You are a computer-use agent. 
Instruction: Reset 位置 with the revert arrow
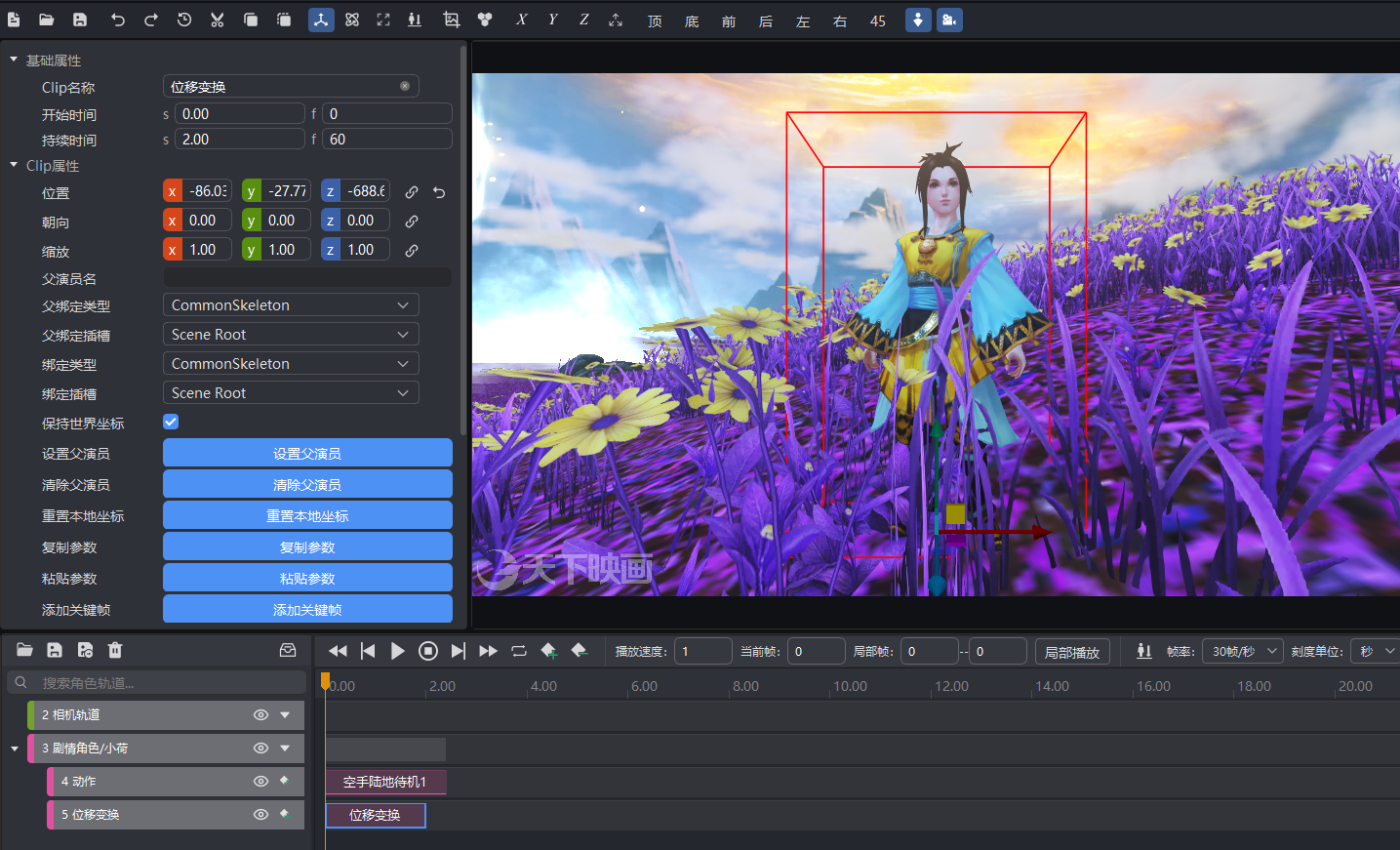439,192
